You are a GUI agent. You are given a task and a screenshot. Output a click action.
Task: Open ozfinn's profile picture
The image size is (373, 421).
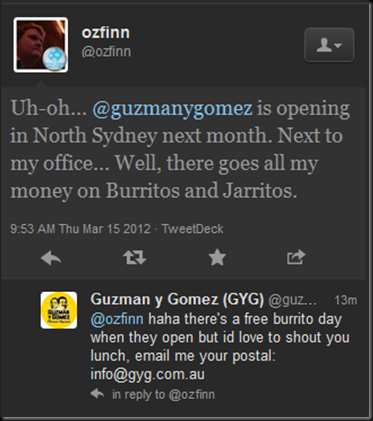pyautogui.click(x=41, y=45)
